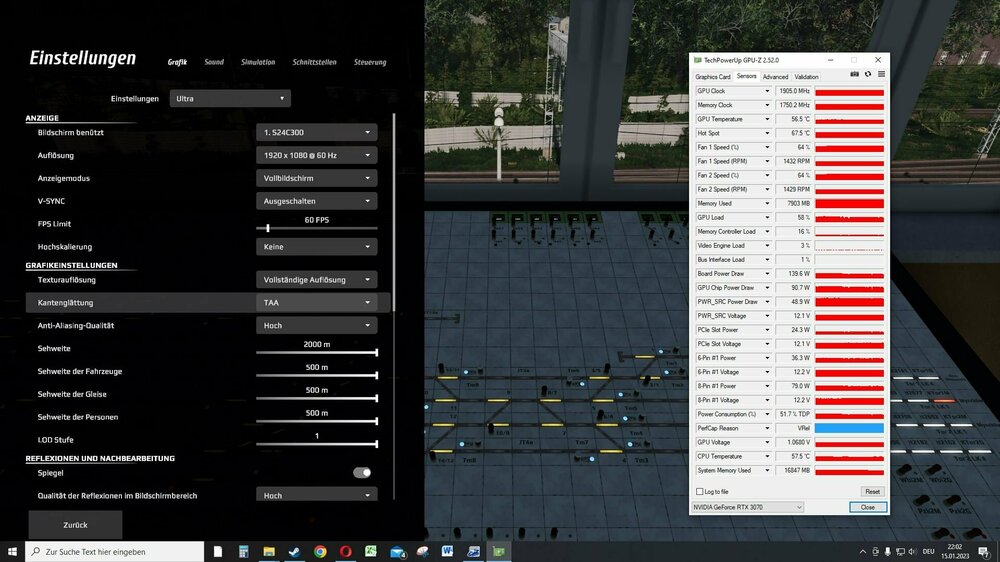Image resolution: width=1000 pixels, height=562 pixels.
Task: Expand the V-SYNC Ausgeschaltet dropdown
Action: click(316, 201)
